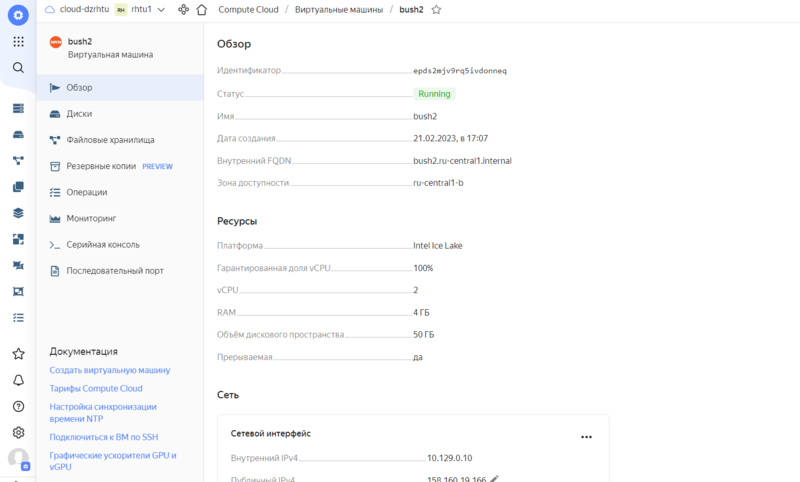Open the Диски section
The width and height of the screenshot is (800, 482).
pyautogui.click(x=120, y=114)
